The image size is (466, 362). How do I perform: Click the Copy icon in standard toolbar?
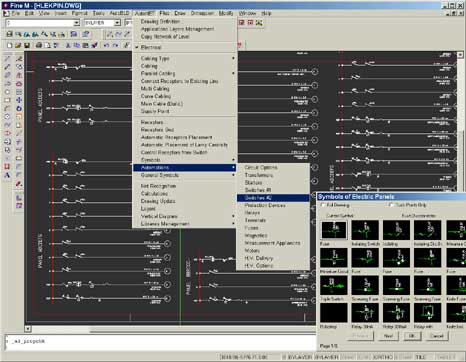click(x=77, y=45)
